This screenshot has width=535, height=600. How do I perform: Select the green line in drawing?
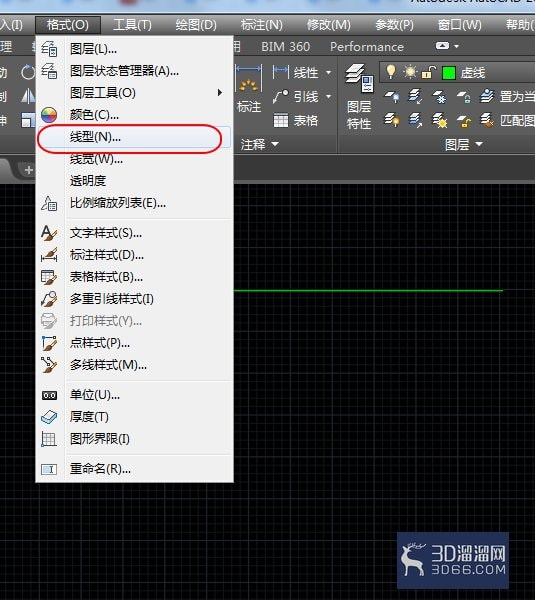tap(368, 291)
